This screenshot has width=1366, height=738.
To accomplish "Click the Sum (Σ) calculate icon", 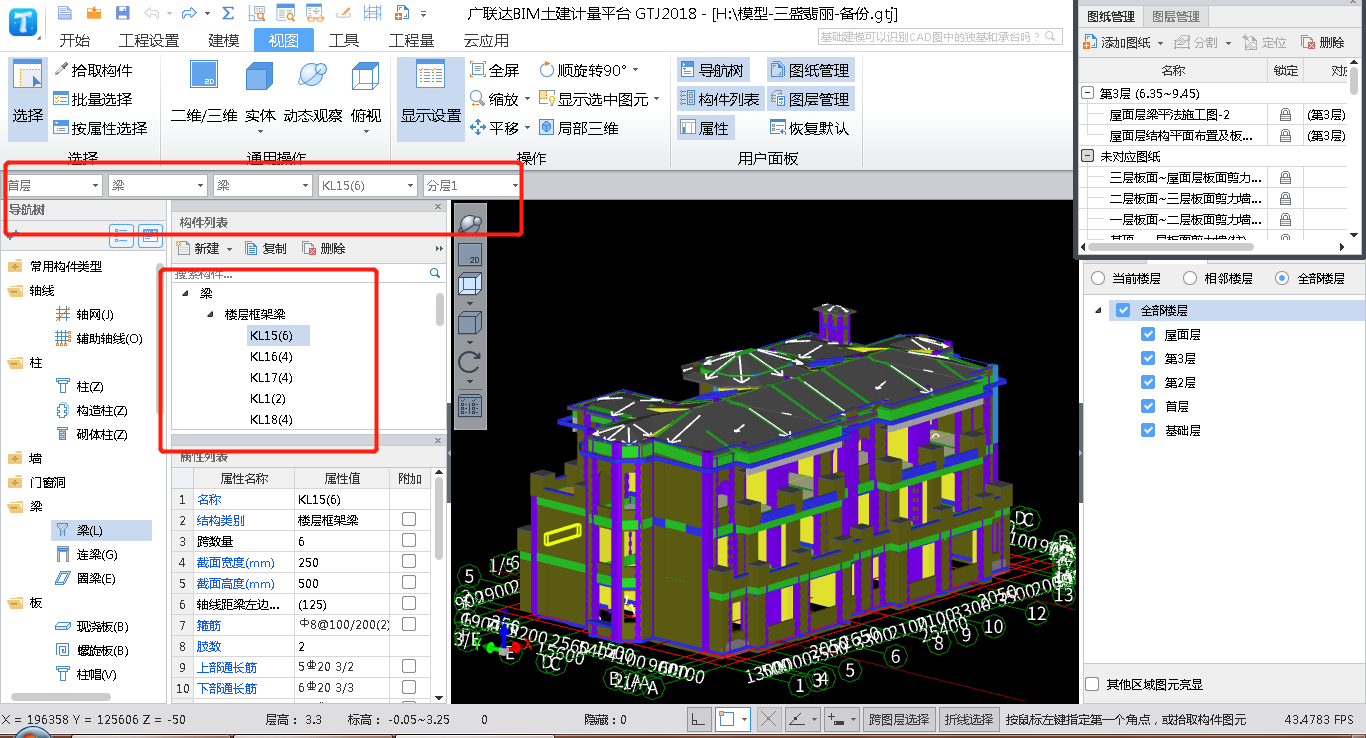I will tap(228, 13).
